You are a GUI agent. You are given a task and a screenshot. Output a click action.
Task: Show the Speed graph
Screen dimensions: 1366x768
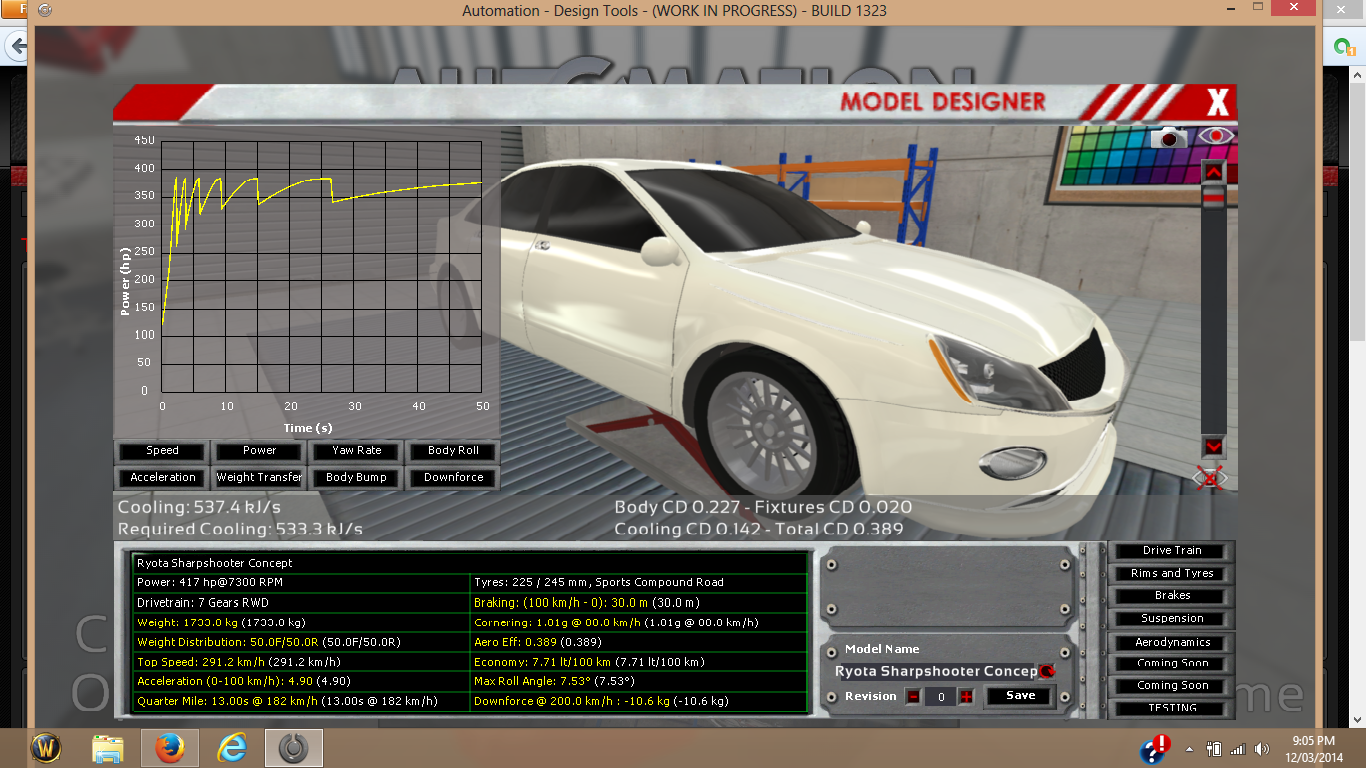coord(162,451)
